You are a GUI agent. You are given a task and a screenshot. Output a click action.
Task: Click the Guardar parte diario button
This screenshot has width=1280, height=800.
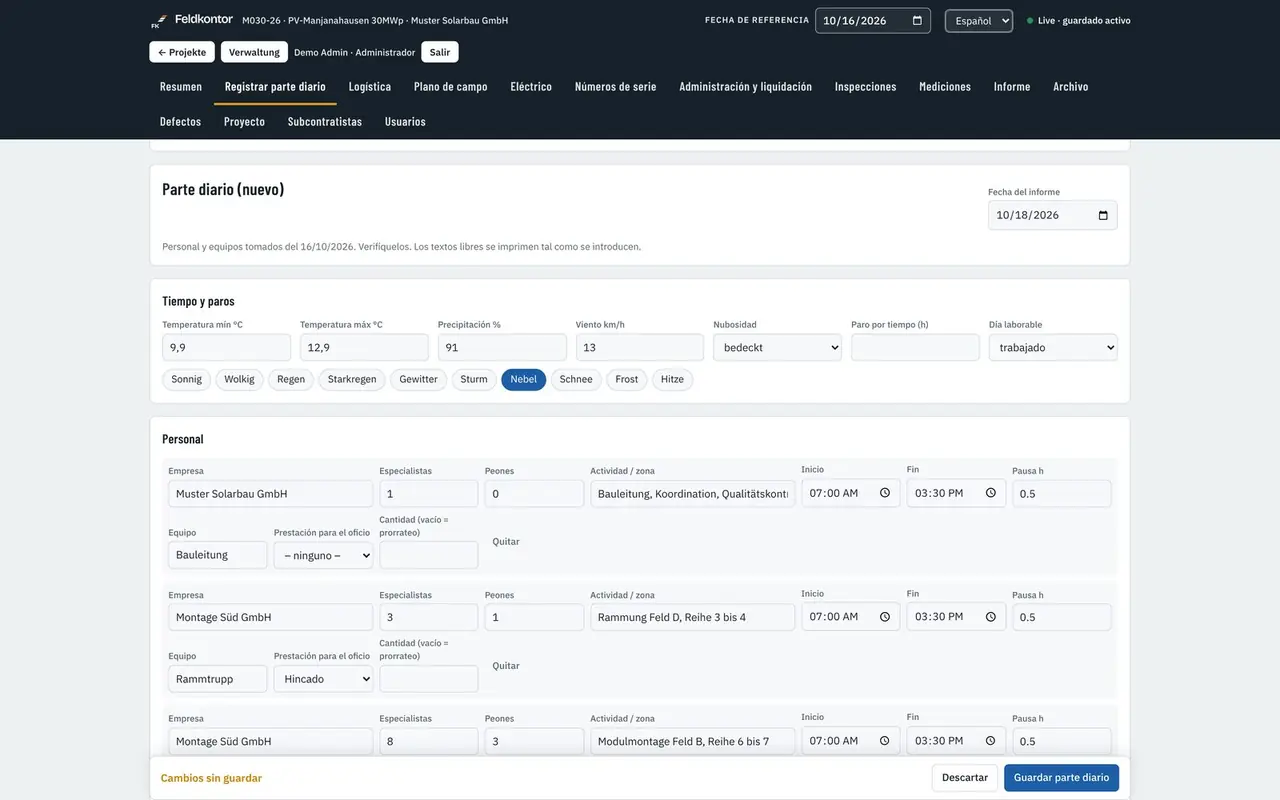pyautogui.click(x=1061, y=778)
